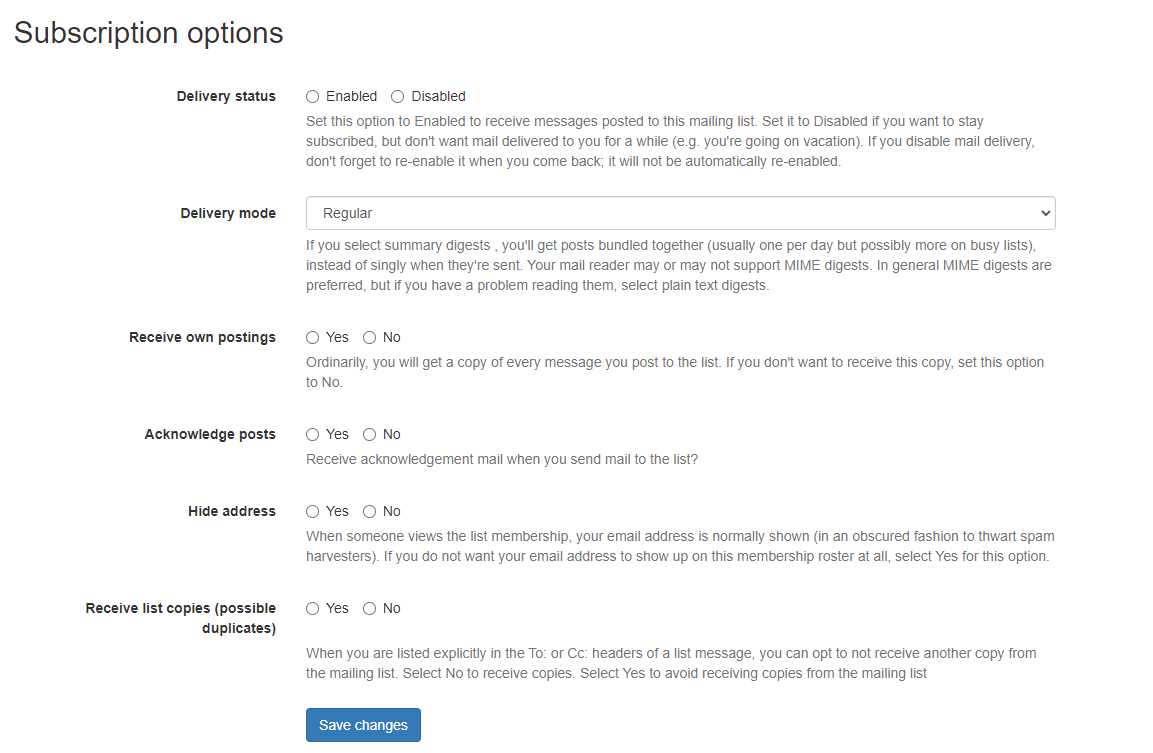This screenshot has width=1153, height=753.
Task: Click the Acknowledge posts field label
Action: 210,435
